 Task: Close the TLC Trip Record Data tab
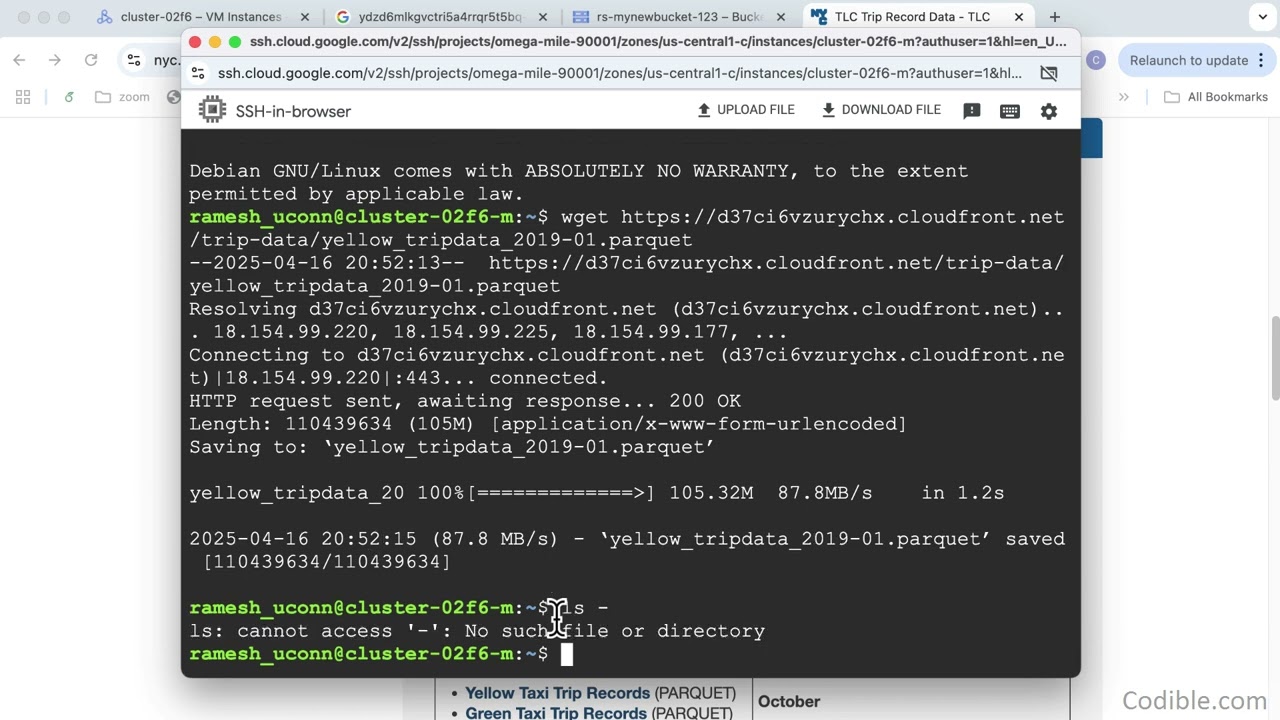pos(1019,17)
